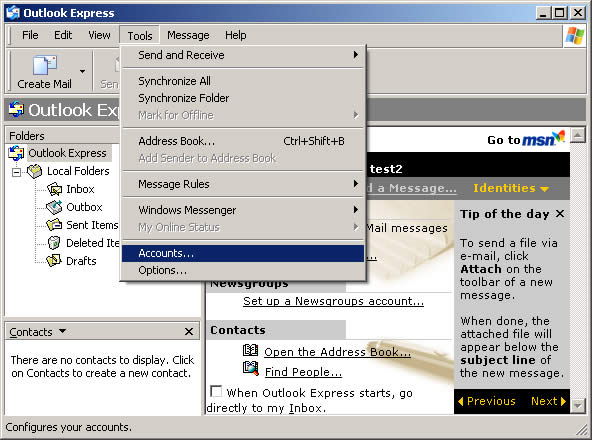
Task: Click the Go to msn link
Action: coord(526,138)
